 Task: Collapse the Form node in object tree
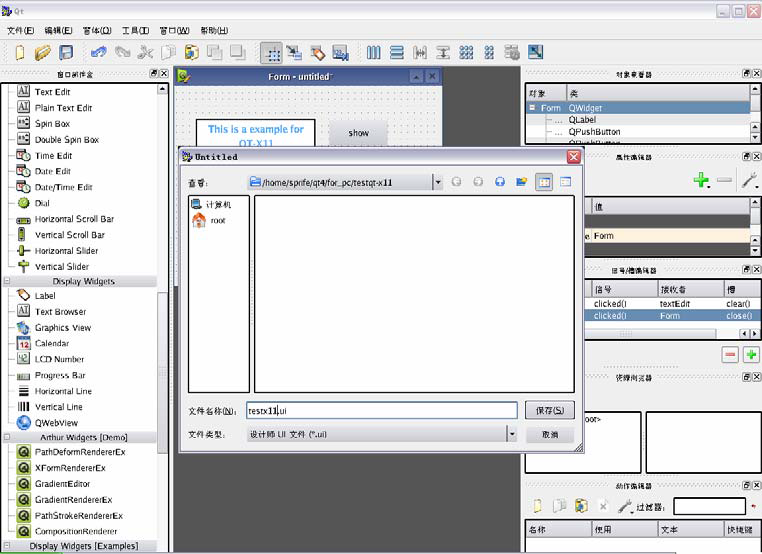[533, 108]
